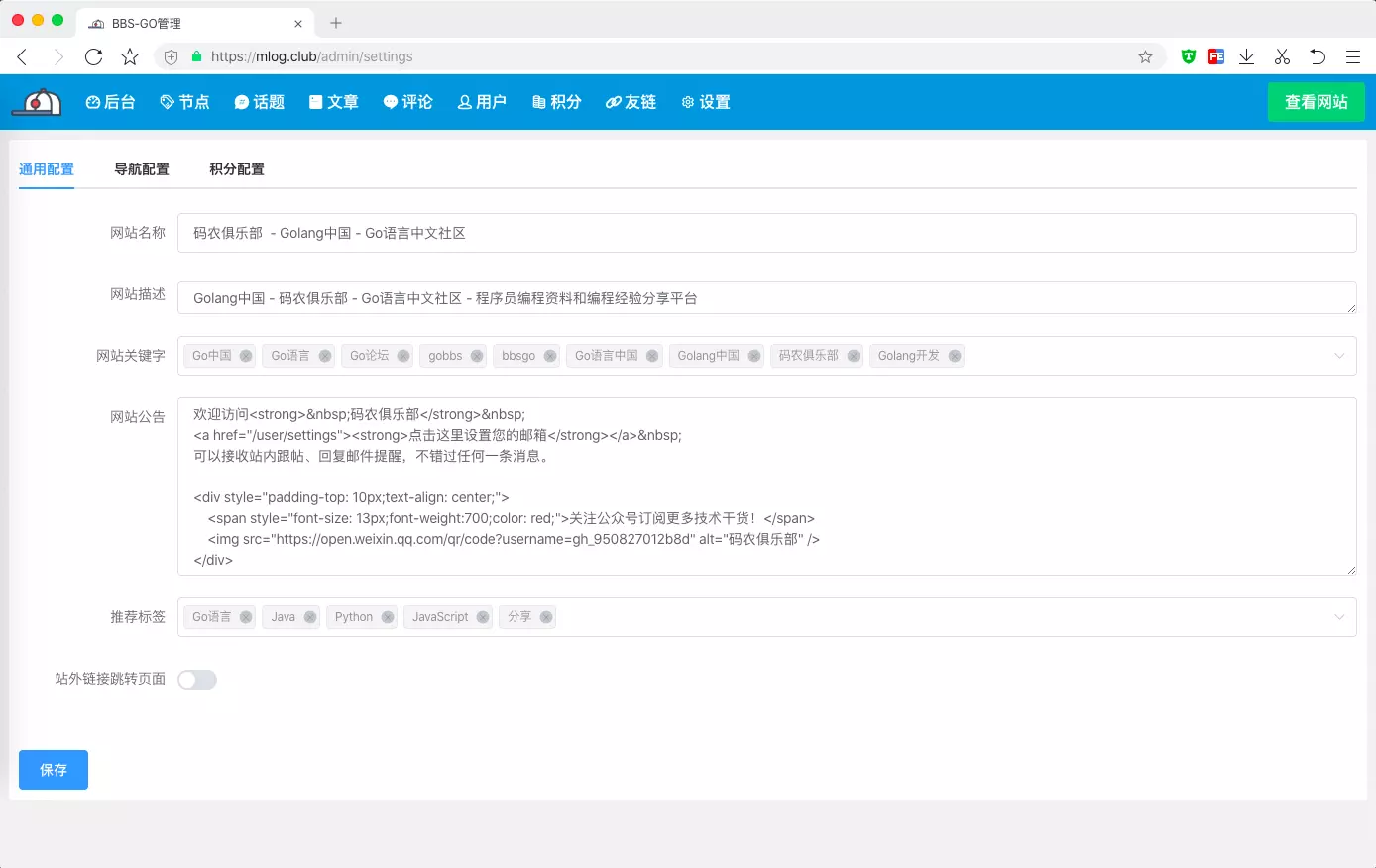Open the 设置 settings menu
Image resolution: width=1376 pixels, height=868 pixels.
click(x=706, y=102)
